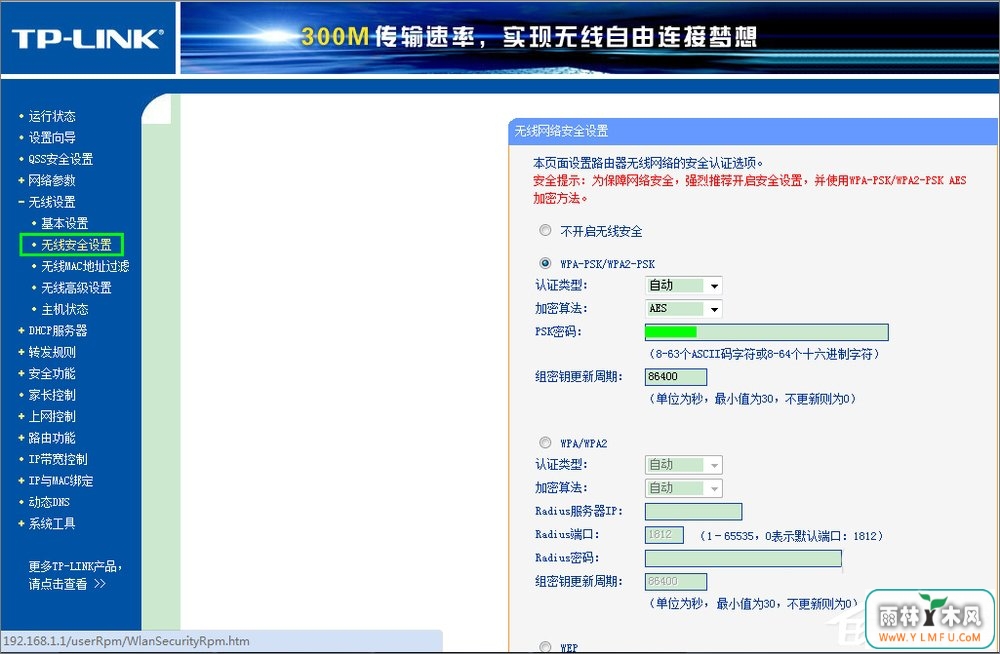The image size is (1000, 654).
Task: Expand the DHCP服务器 menu
Action: point(57,331)
